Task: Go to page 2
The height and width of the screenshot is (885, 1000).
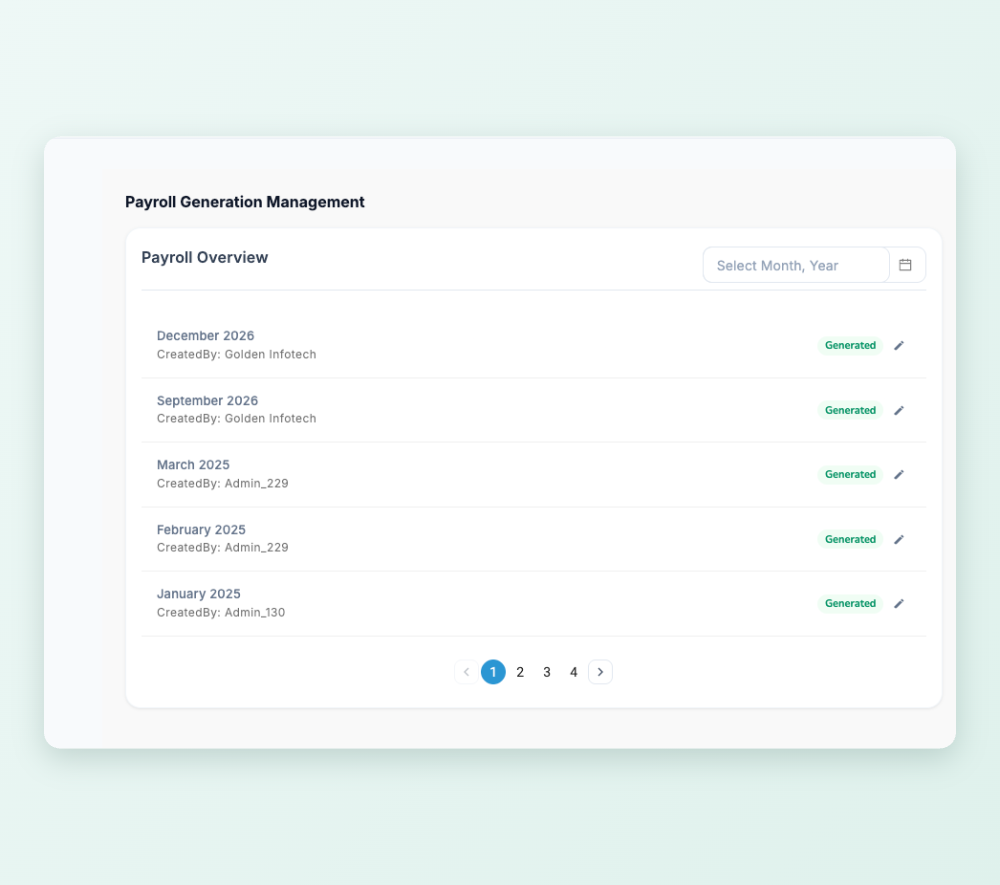Action: 520,672
